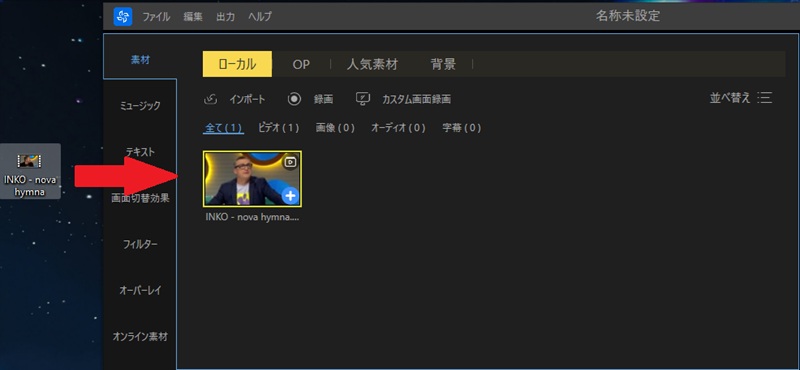
Task: Click the blue plus button on the clip
Action: pos(290,195)
